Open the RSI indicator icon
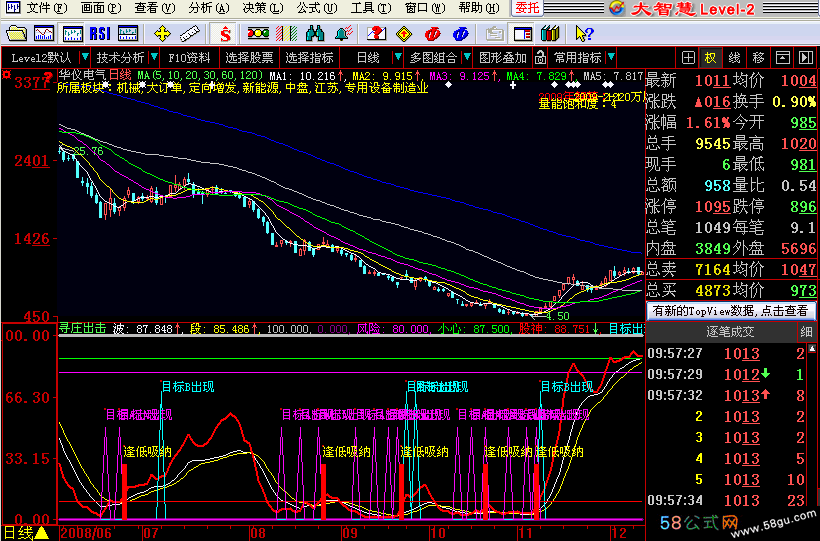 pyautogui.click(x=100, y=34)
